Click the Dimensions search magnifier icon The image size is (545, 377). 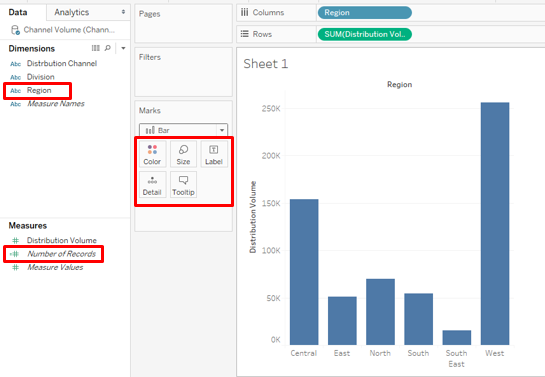point(108,48)
